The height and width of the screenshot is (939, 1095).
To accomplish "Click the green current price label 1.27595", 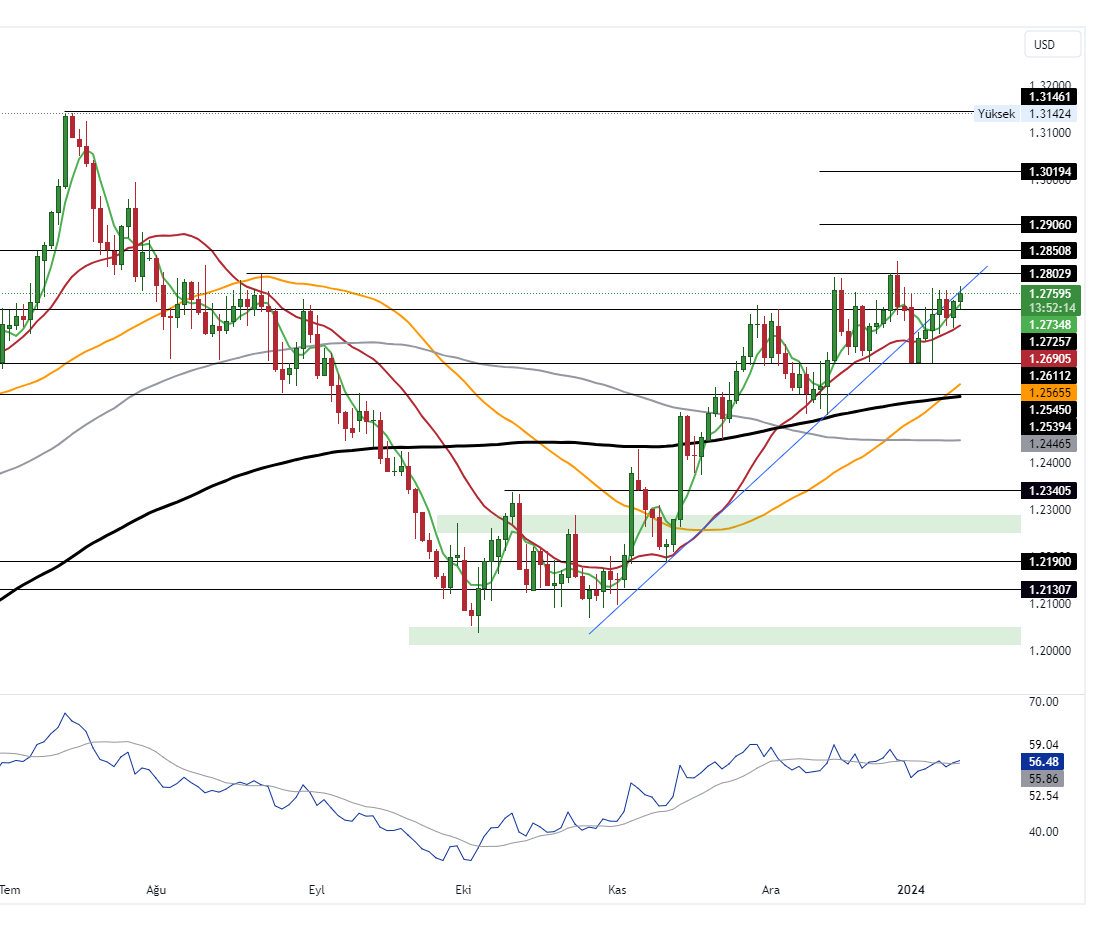I will point(1047,294).
